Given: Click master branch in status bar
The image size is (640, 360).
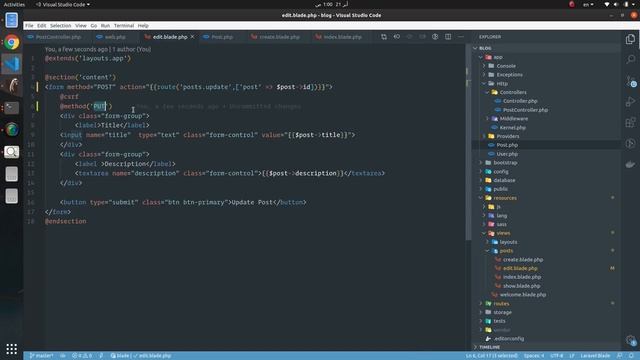Looking at the screenshot, I should (42, 356).
